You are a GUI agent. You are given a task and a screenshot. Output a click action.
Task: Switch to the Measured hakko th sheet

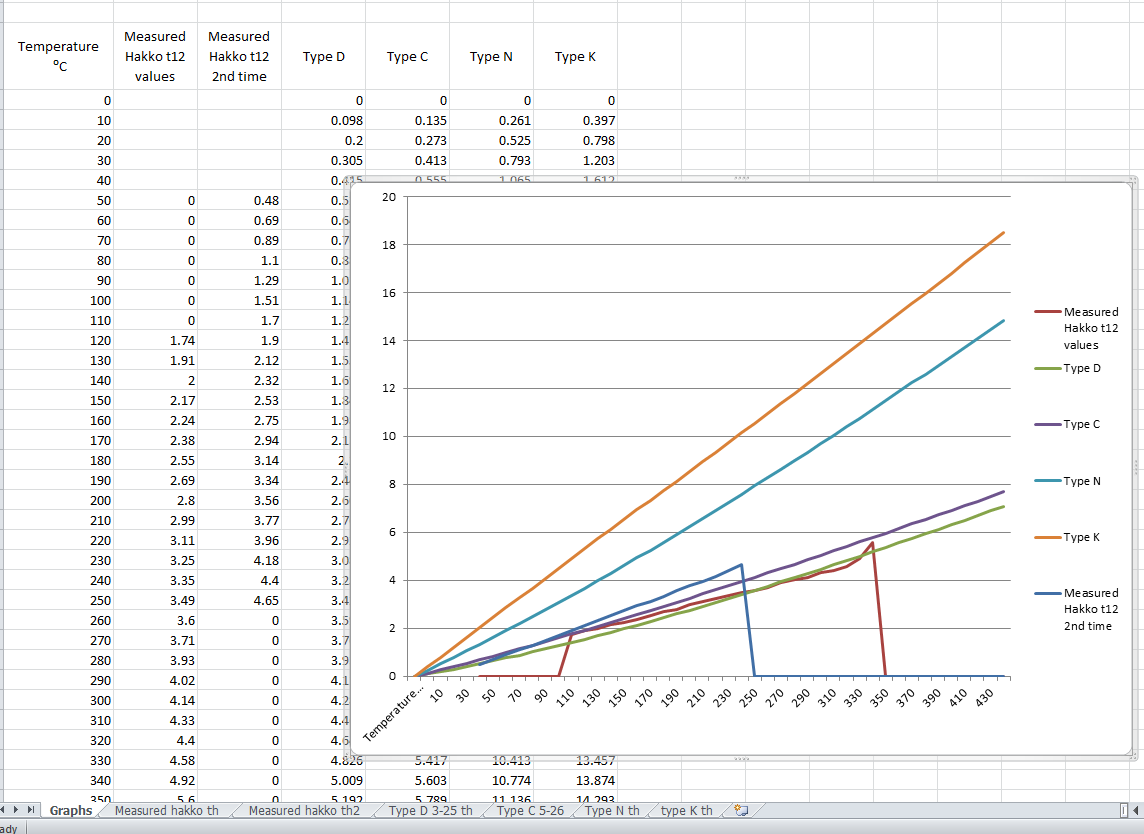coord(166,811)
